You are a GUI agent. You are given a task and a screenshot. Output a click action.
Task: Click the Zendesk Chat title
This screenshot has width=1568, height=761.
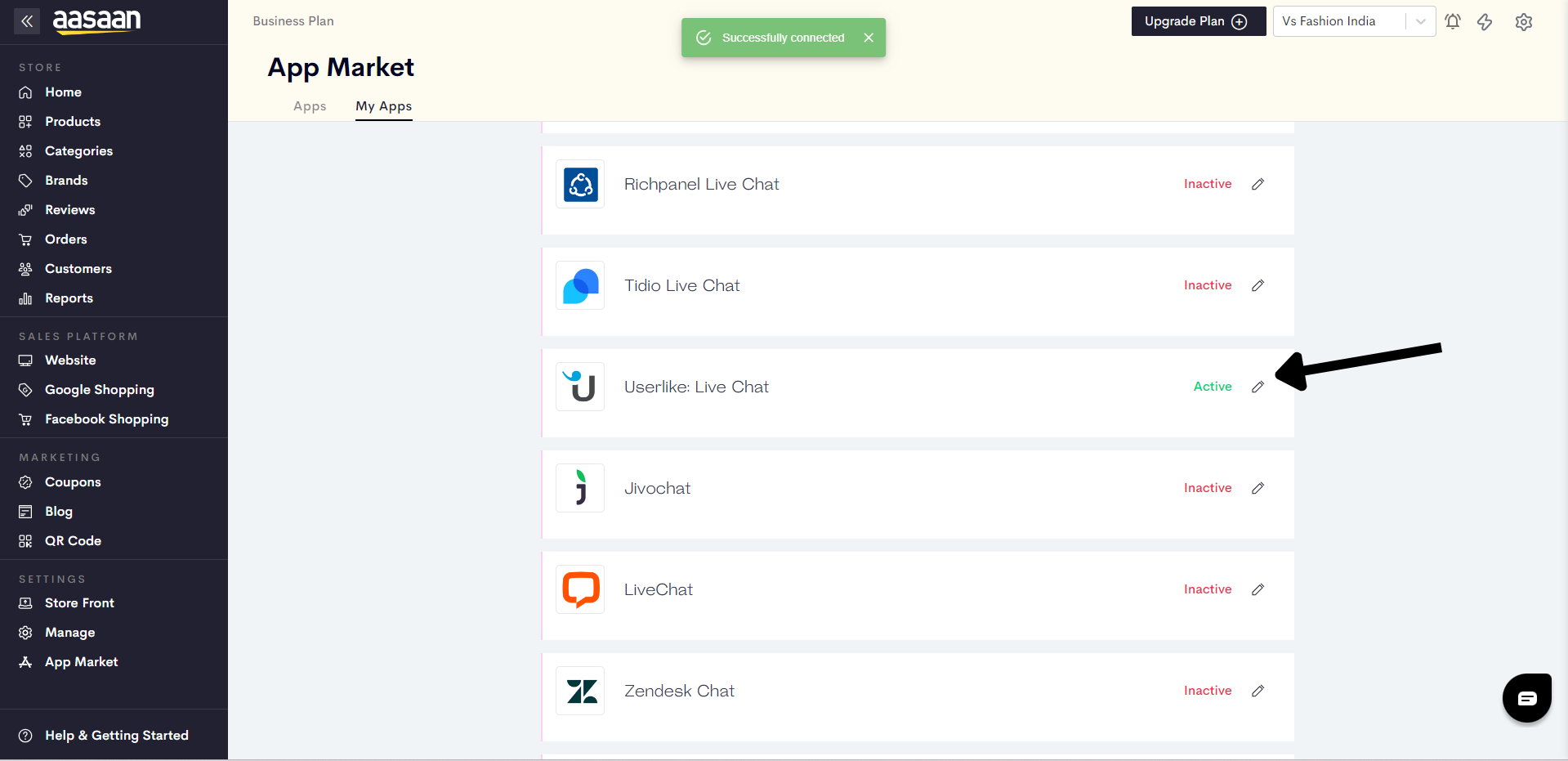pyautogui.click(x=679, y=691)
